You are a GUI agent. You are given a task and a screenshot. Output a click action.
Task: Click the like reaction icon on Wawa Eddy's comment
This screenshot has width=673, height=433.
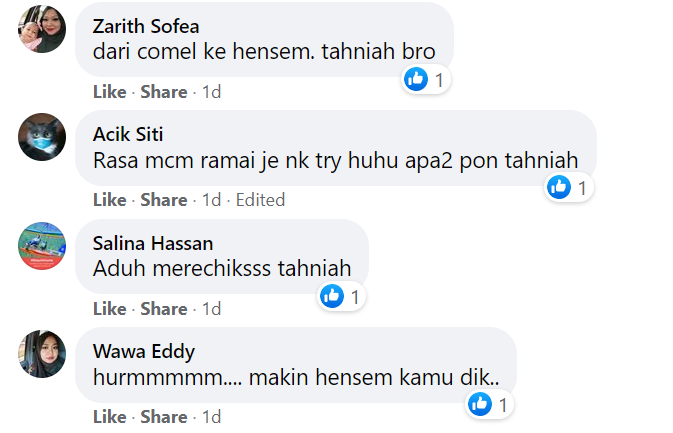point(481,404)
